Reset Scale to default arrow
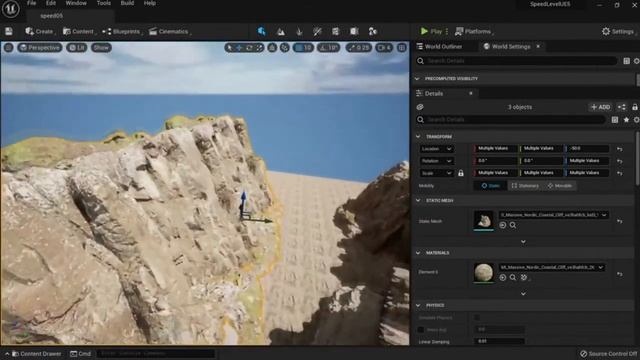 (x=620, y=173)
